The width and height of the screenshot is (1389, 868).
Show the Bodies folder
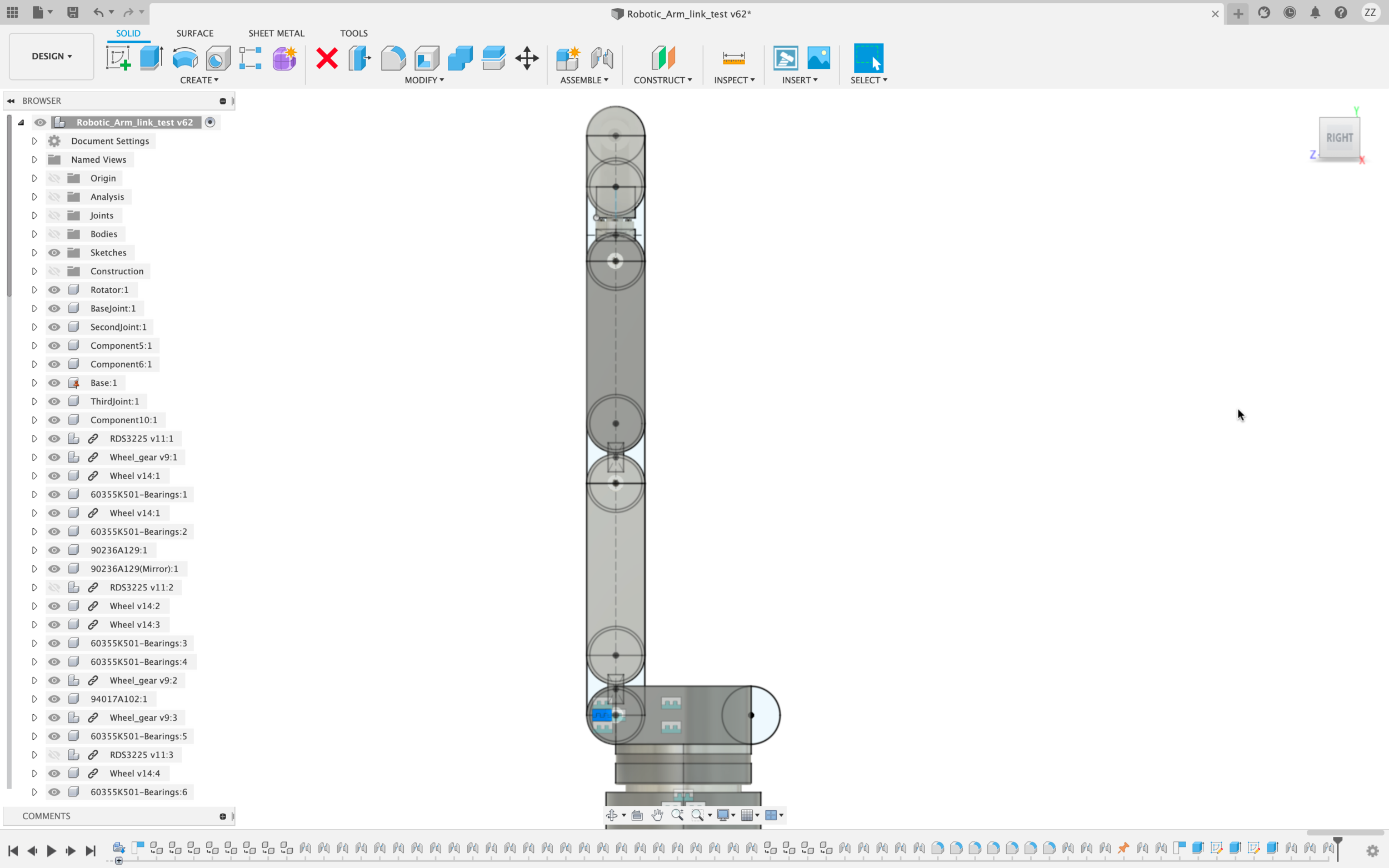coord(54,234)
